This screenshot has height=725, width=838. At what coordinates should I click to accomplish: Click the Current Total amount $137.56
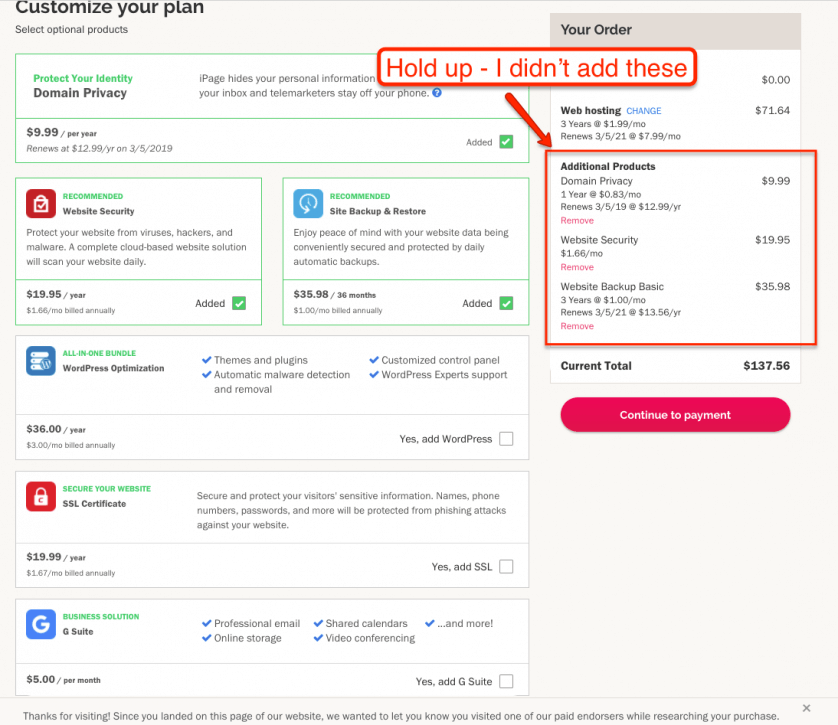(766, 365)
